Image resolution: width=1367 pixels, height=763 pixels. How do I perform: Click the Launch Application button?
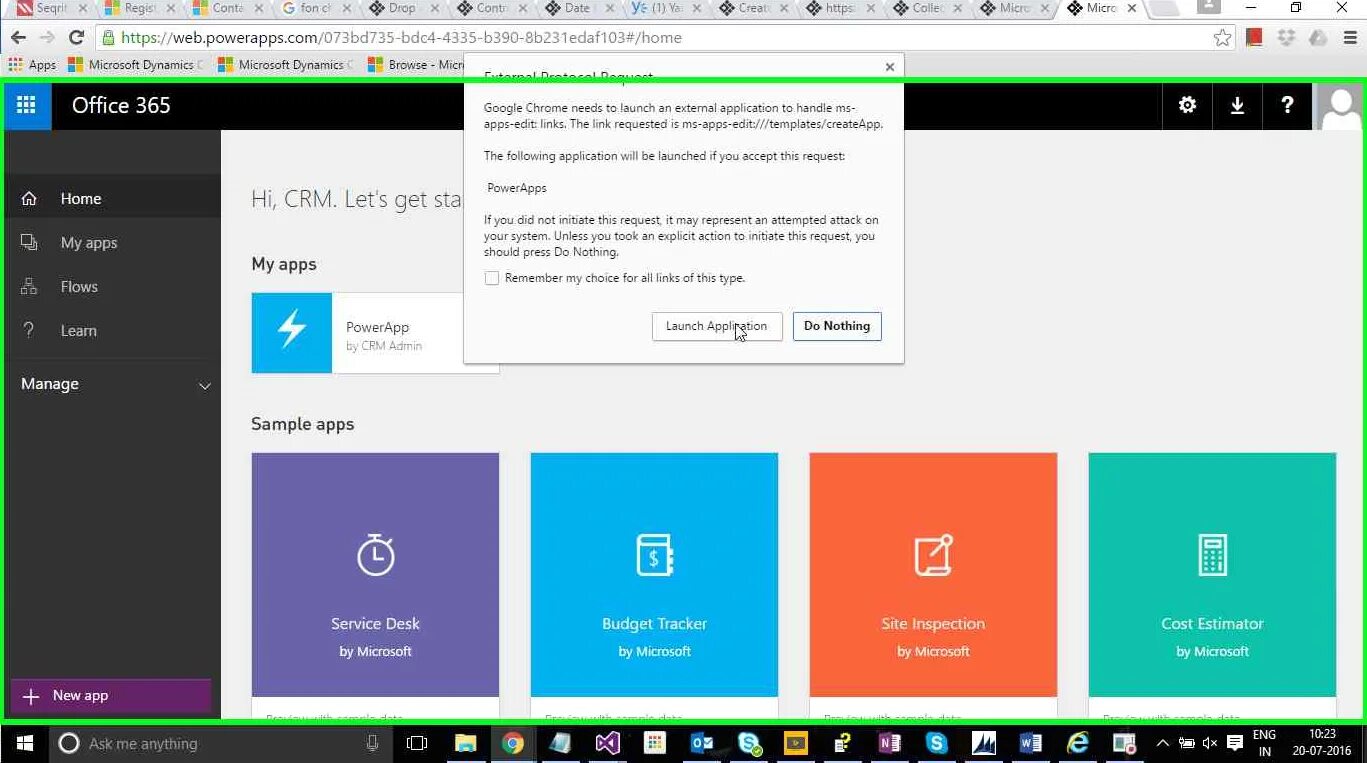pos(717,326)
